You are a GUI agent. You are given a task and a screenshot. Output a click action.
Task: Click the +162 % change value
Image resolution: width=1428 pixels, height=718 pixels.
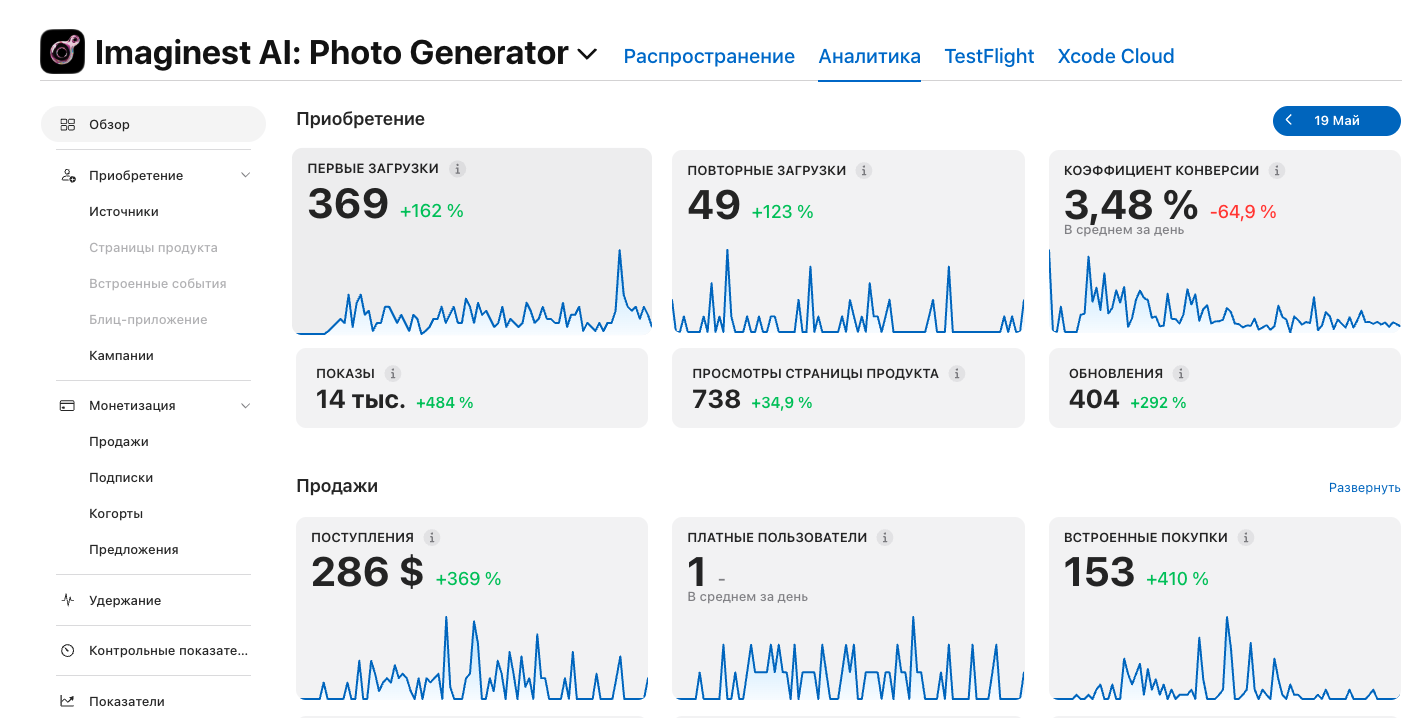[432, 212]
